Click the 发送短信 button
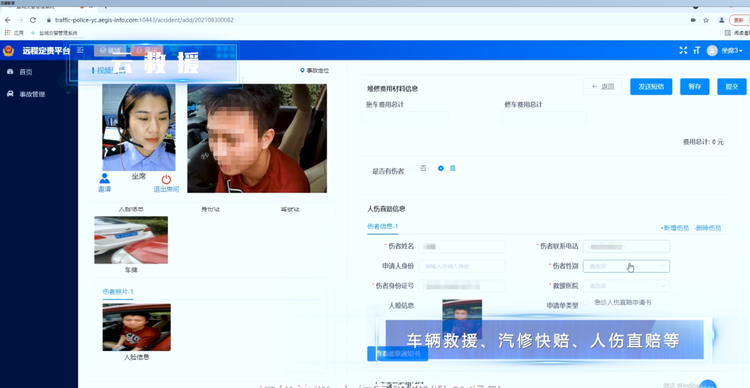The height and width of the screenshot is (388, 750). 651,87
